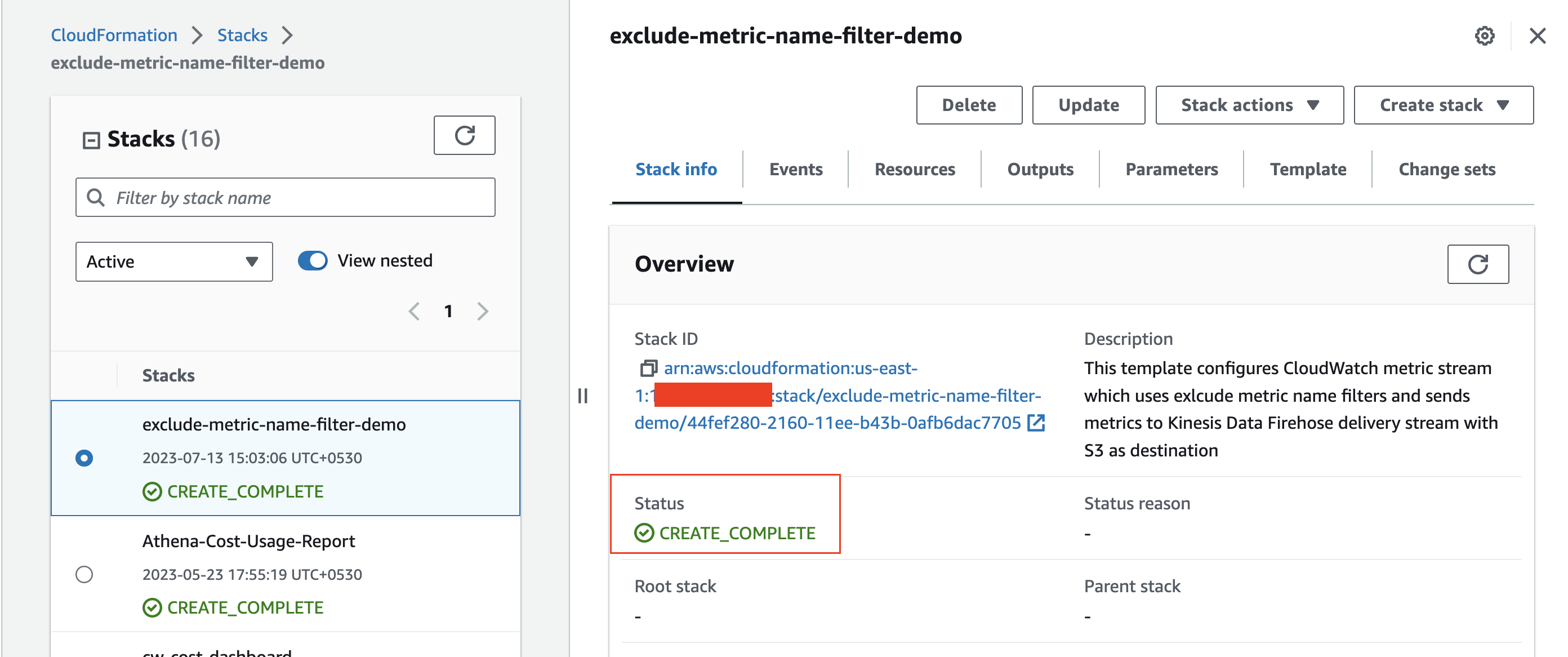Click the search magnifier in filter field
This screenshot has height=657, width=1568.
click(x=96, y=197)
